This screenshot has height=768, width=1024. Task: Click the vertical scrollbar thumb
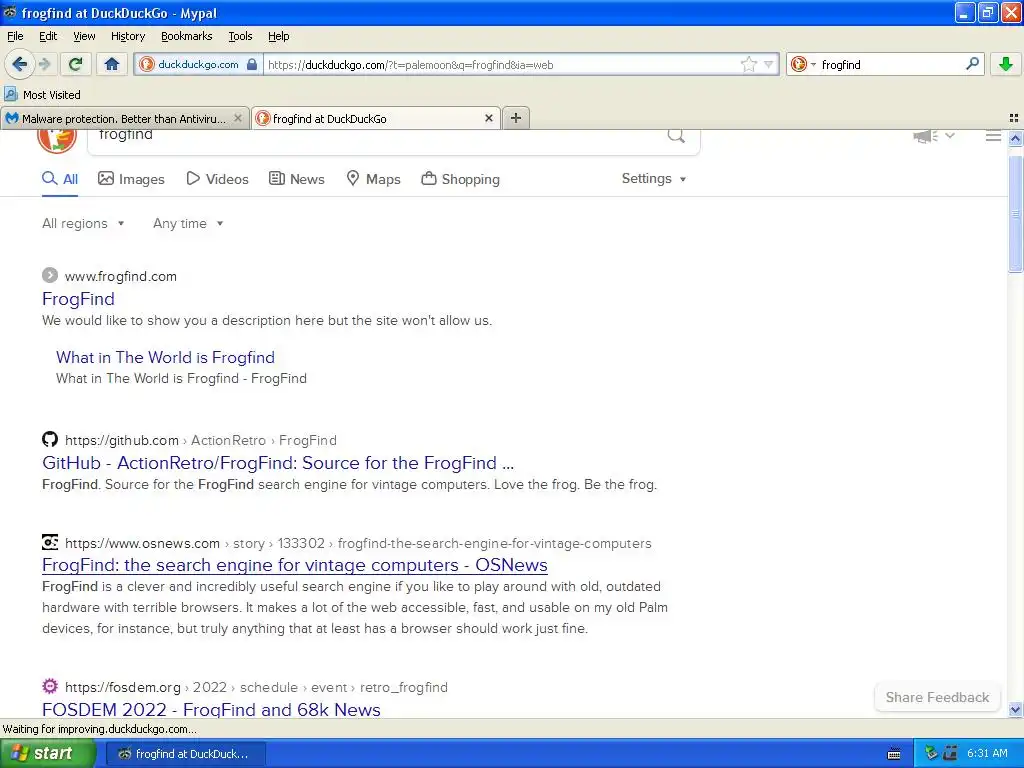point(1015,214)
